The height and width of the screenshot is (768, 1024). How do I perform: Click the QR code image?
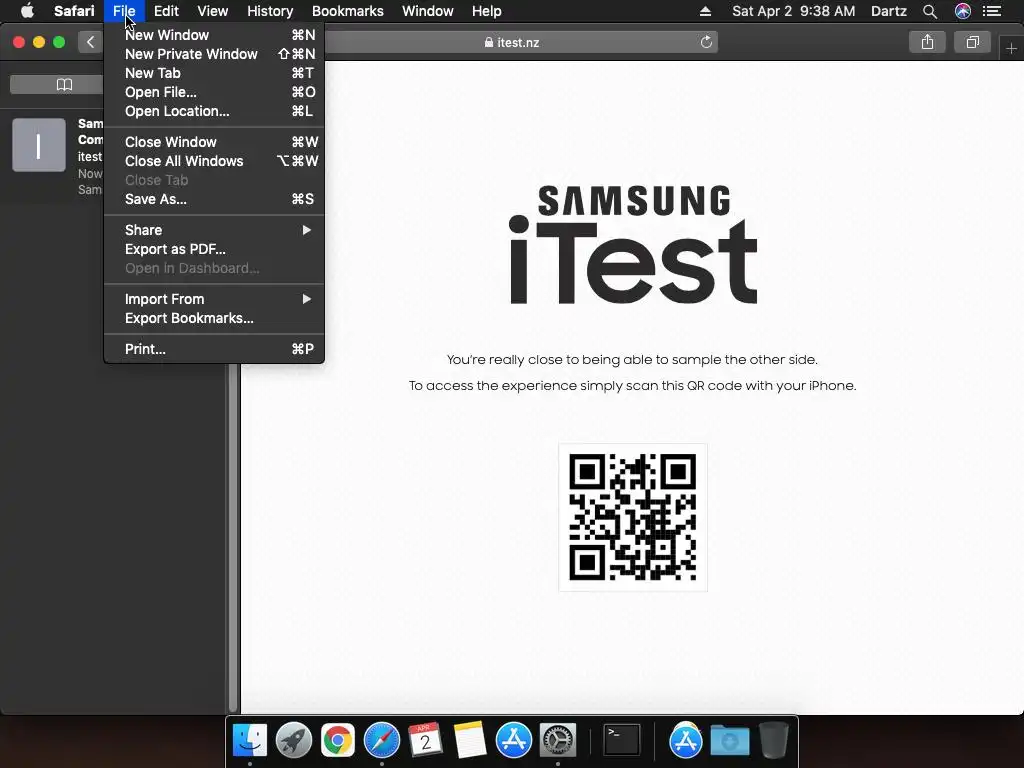[633, 517]
